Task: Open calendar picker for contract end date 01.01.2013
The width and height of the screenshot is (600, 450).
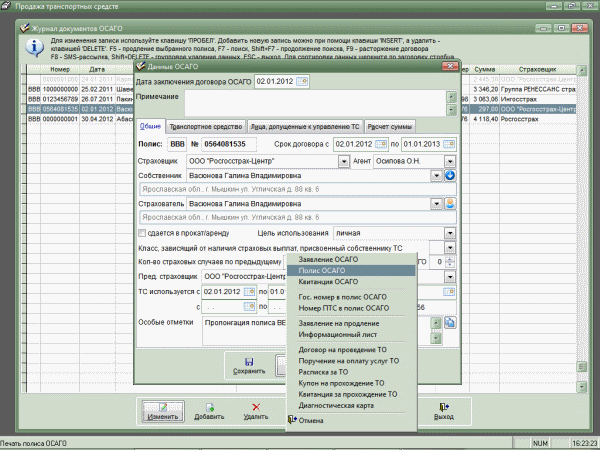Action: coord(450,145)
